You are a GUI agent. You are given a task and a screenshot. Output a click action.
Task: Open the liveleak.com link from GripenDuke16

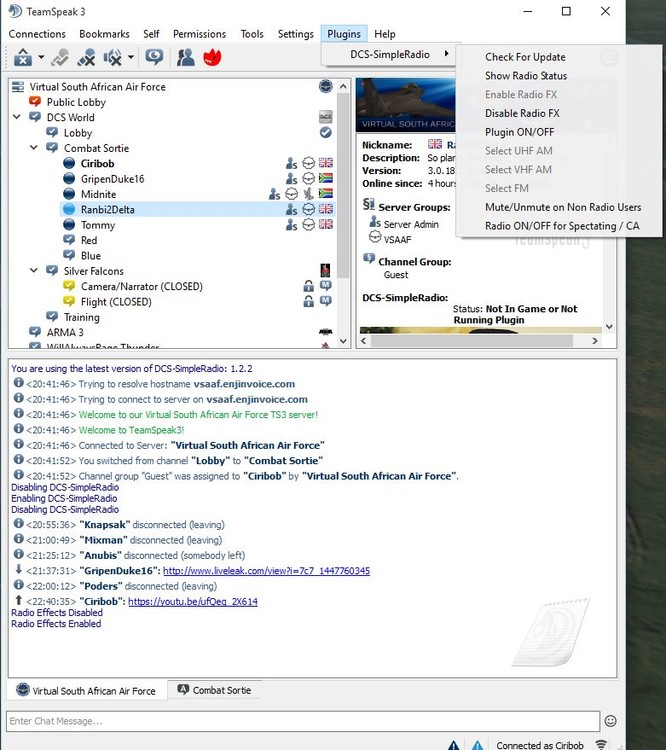pos(266,571)
